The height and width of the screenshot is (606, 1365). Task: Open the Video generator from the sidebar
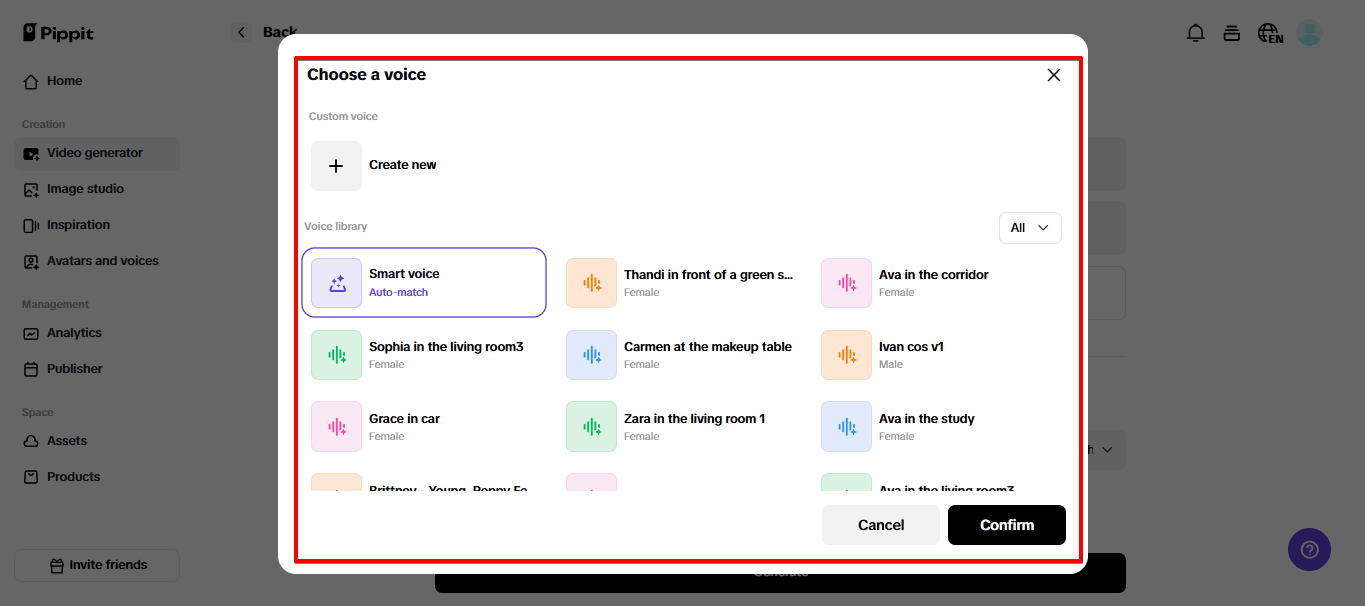click(x=94, y=152)
